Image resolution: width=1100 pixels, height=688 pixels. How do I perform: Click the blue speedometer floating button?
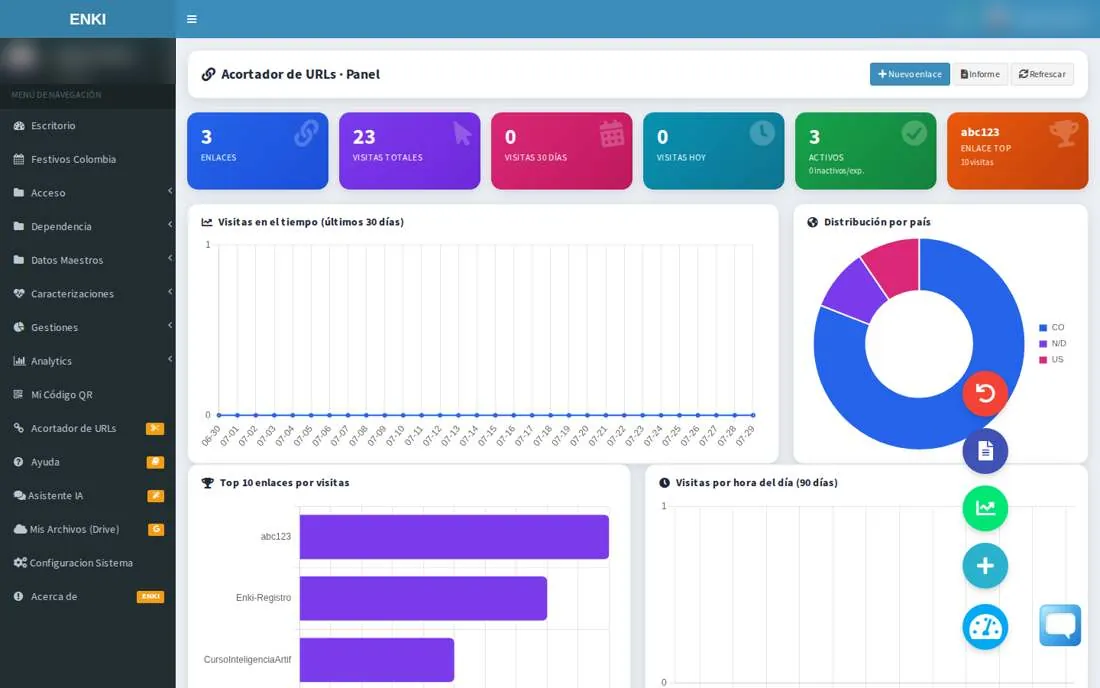pyautogui.click(x=985, y=627)
